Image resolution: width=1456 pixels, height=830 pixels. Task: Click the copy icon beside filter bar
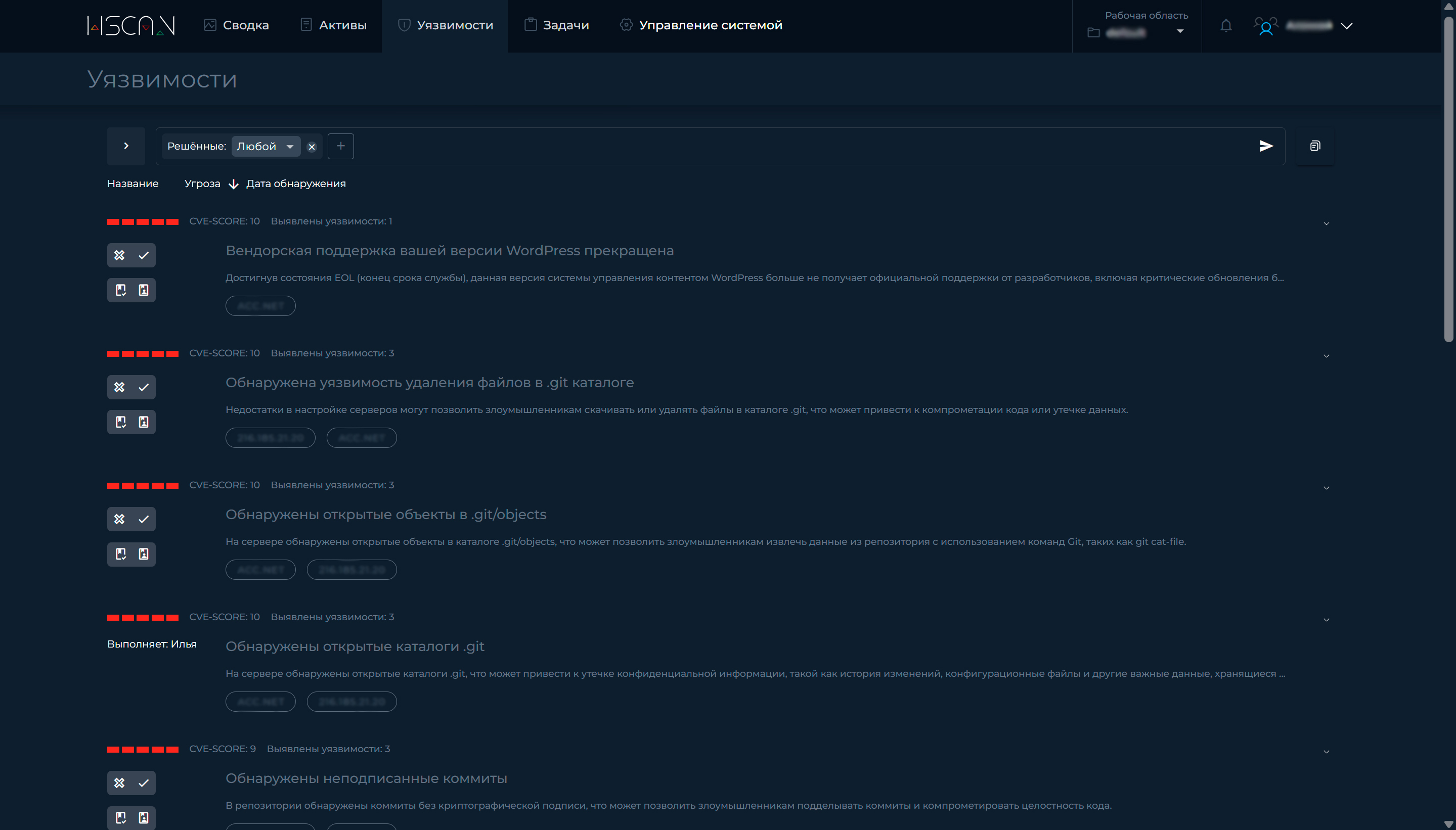1314,146
